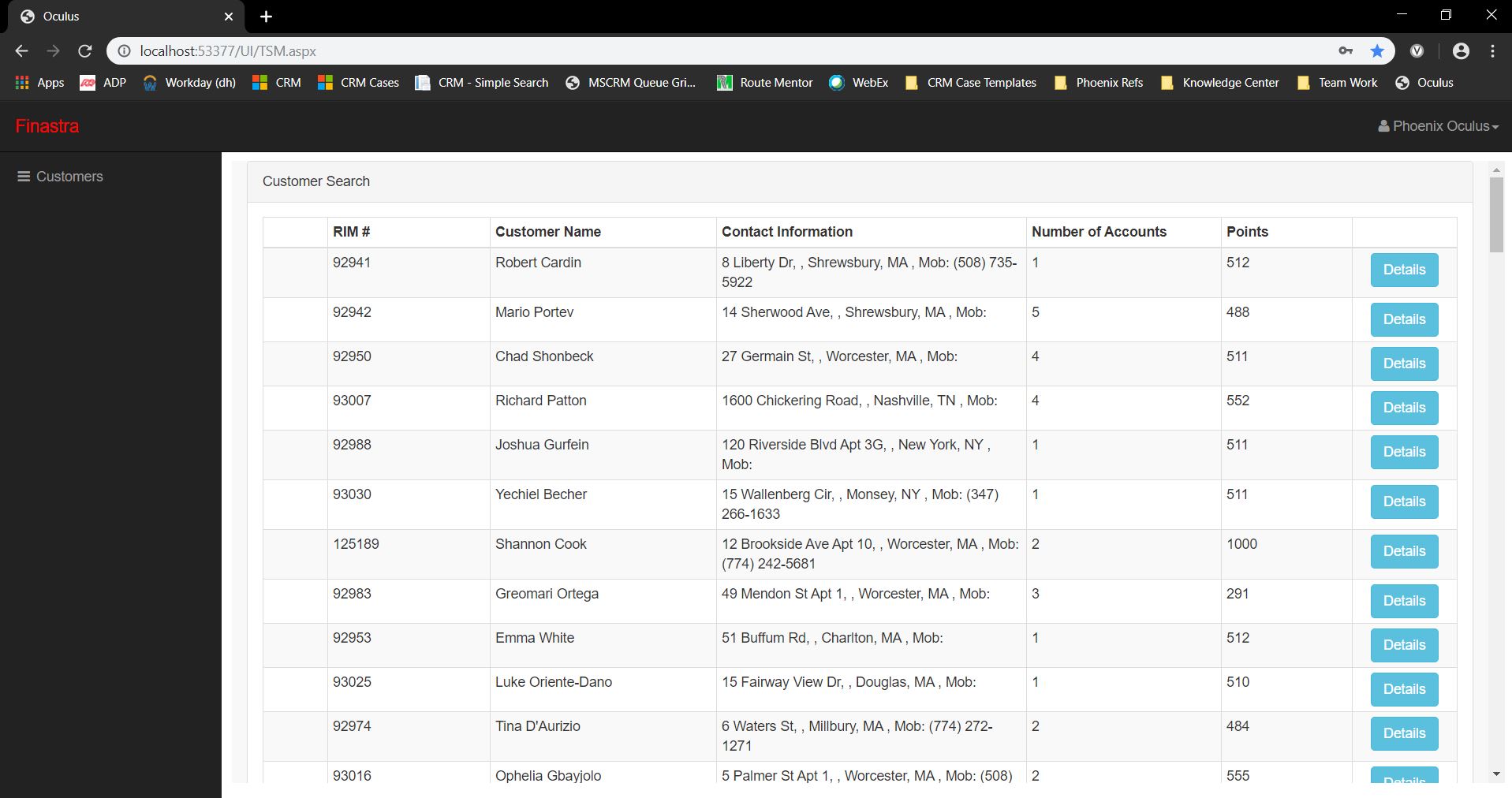View Details for Robert Cardin

[1404, 270]
